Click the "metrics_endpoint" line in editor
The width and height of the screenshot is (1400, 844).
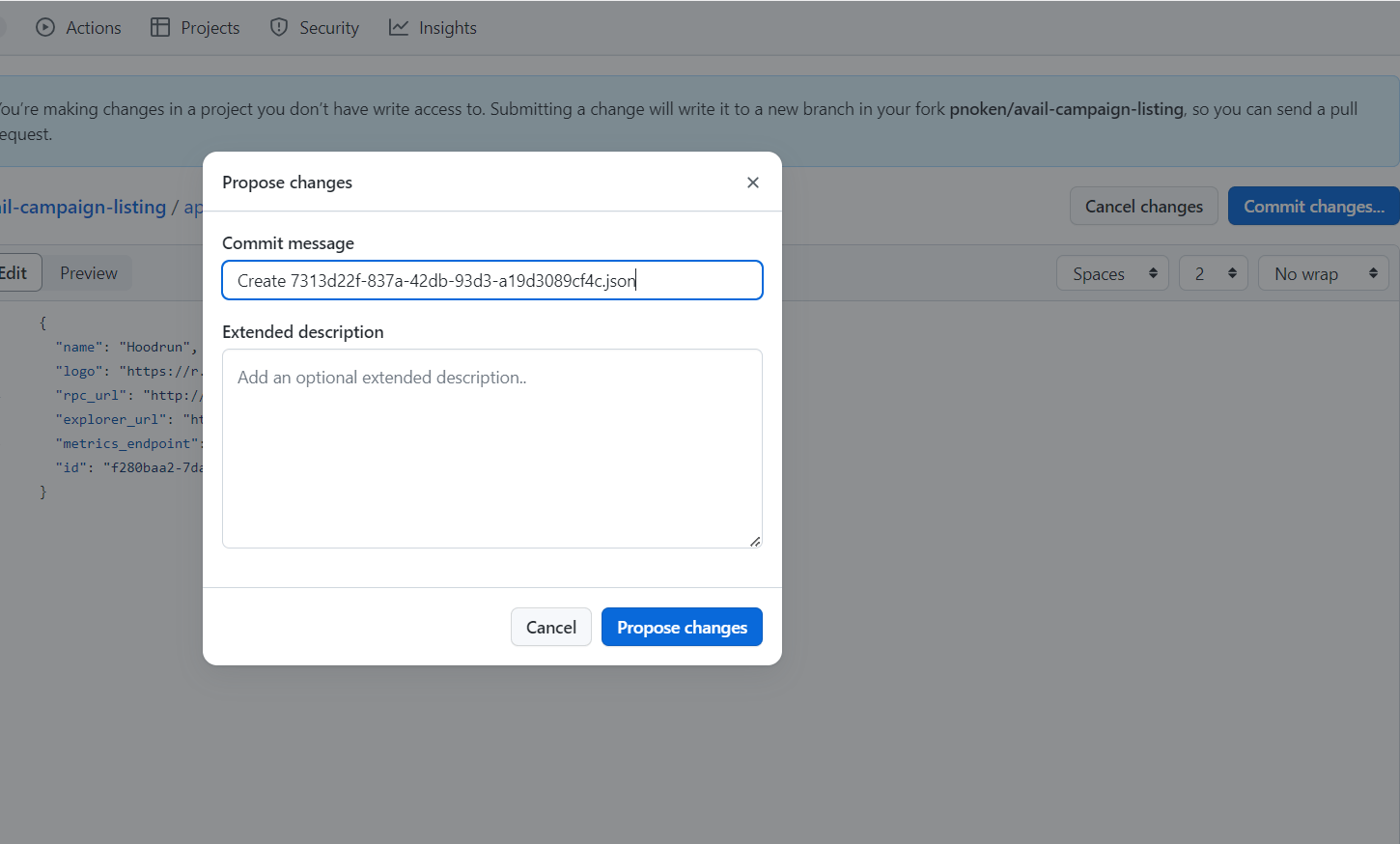pyautogui.click(x=128, y=443)
